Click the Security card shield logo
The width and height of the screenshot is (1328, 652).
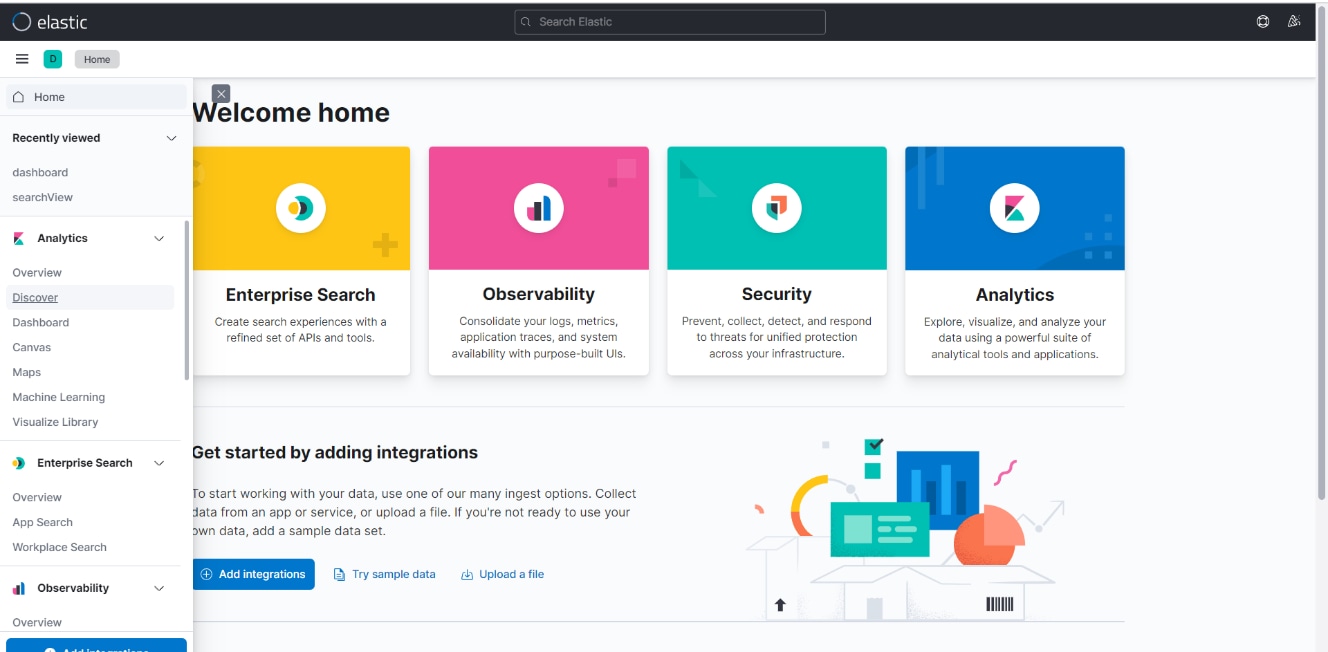[x=777, y=208]
